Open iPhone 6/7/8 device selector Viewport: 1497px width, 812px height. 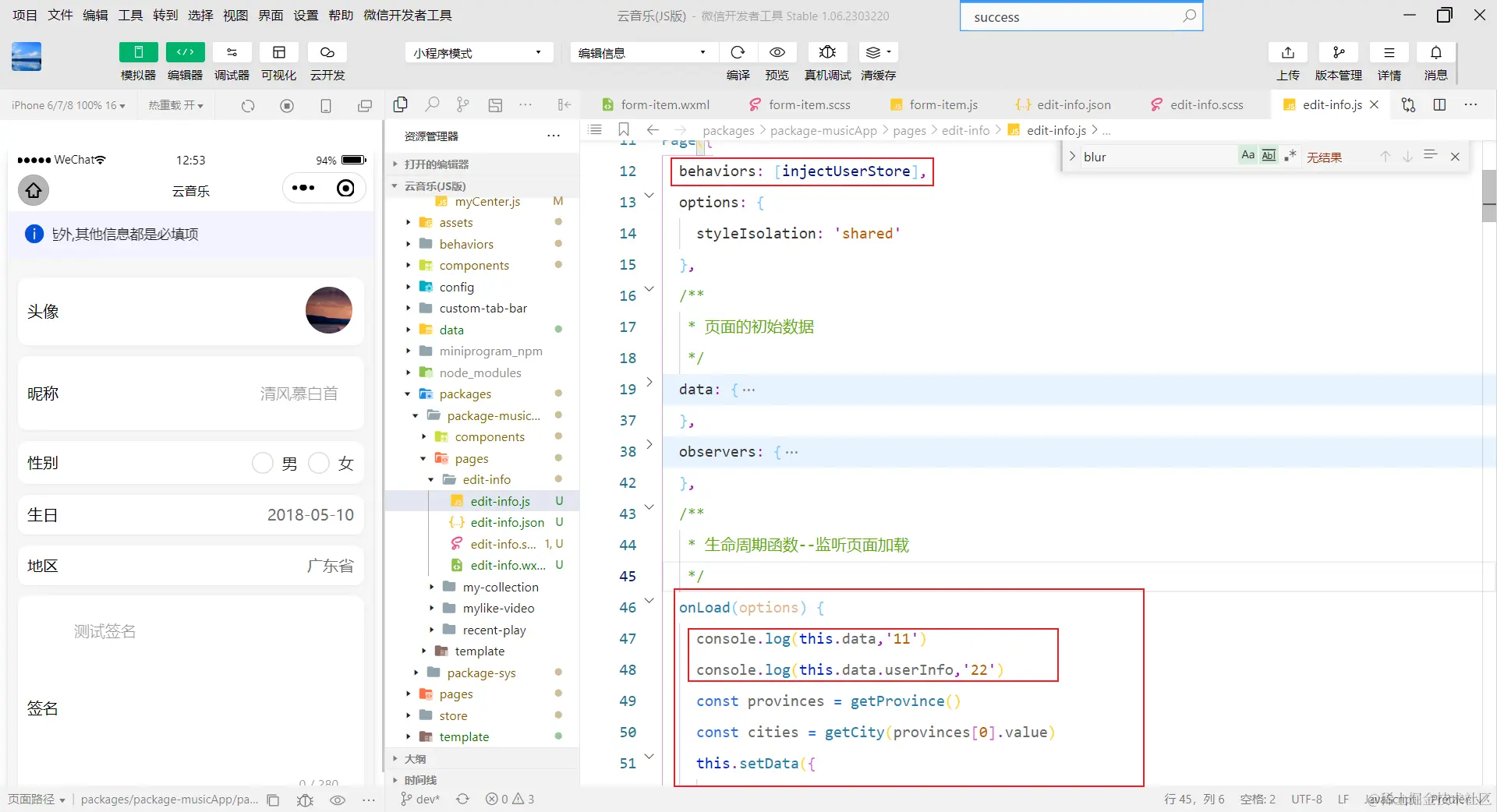[x=69, y=105]
